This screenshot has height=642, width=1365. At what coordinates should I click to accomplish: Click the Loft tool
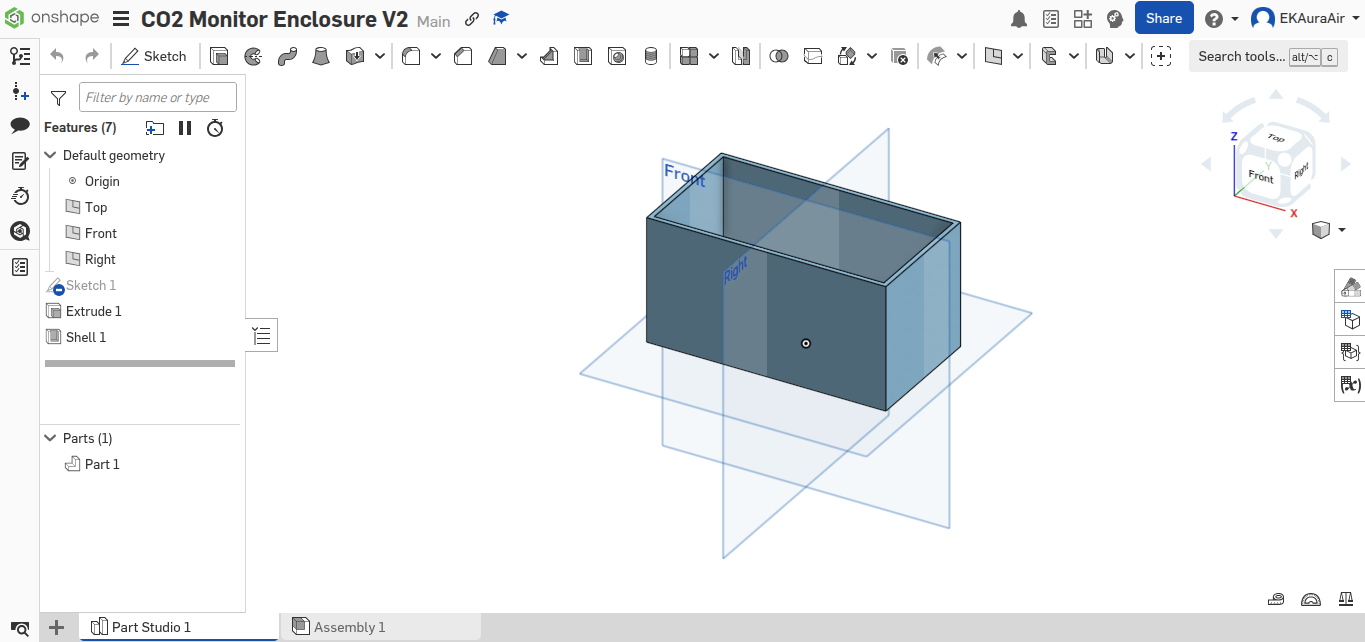(320, 56)
